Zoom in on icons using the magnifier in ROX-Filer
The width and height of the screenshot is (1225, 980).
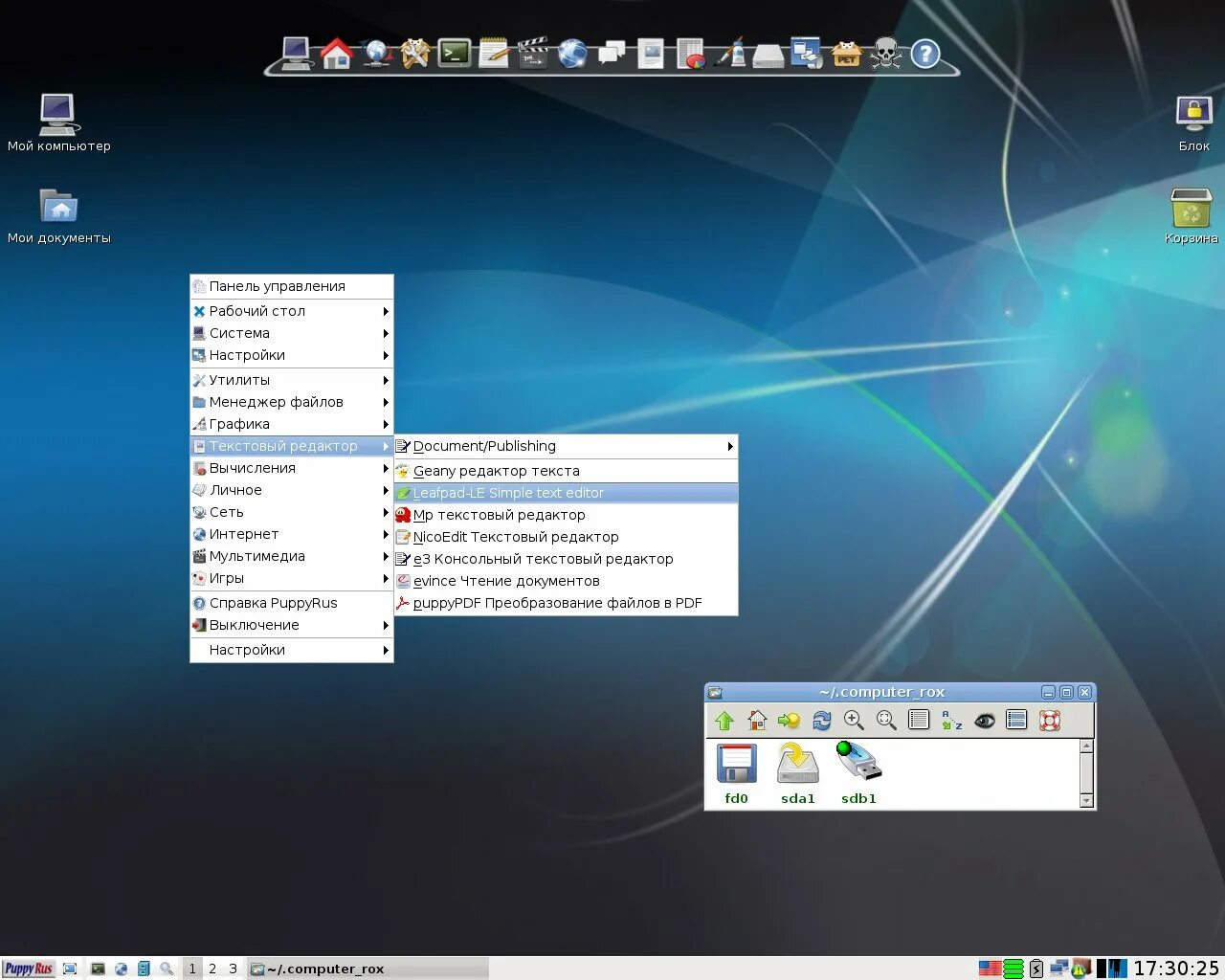[855, 720]
